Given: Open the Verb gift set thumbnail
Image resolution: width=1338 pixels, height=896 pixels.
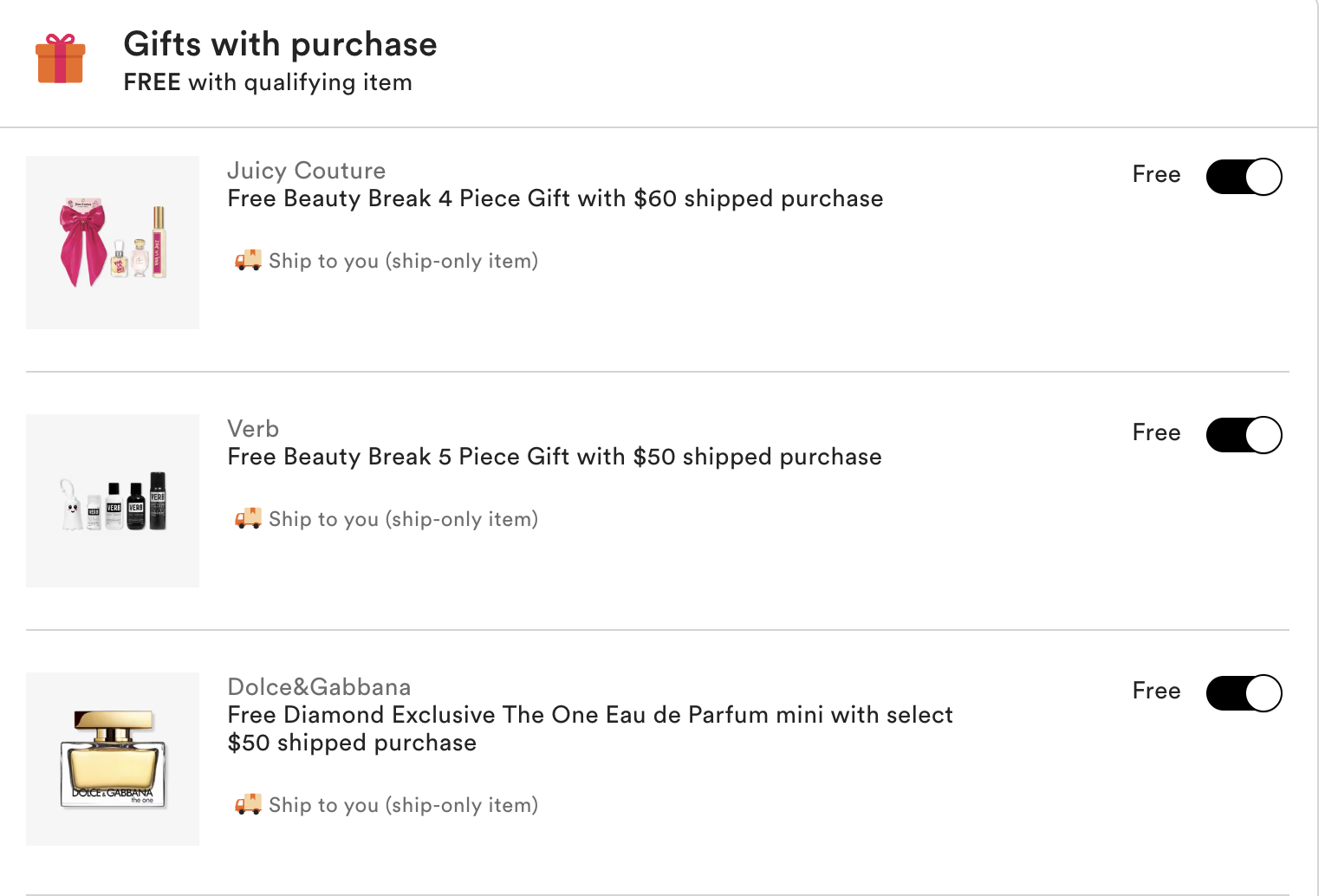Looking at the screenshot, I should point(113,501).
